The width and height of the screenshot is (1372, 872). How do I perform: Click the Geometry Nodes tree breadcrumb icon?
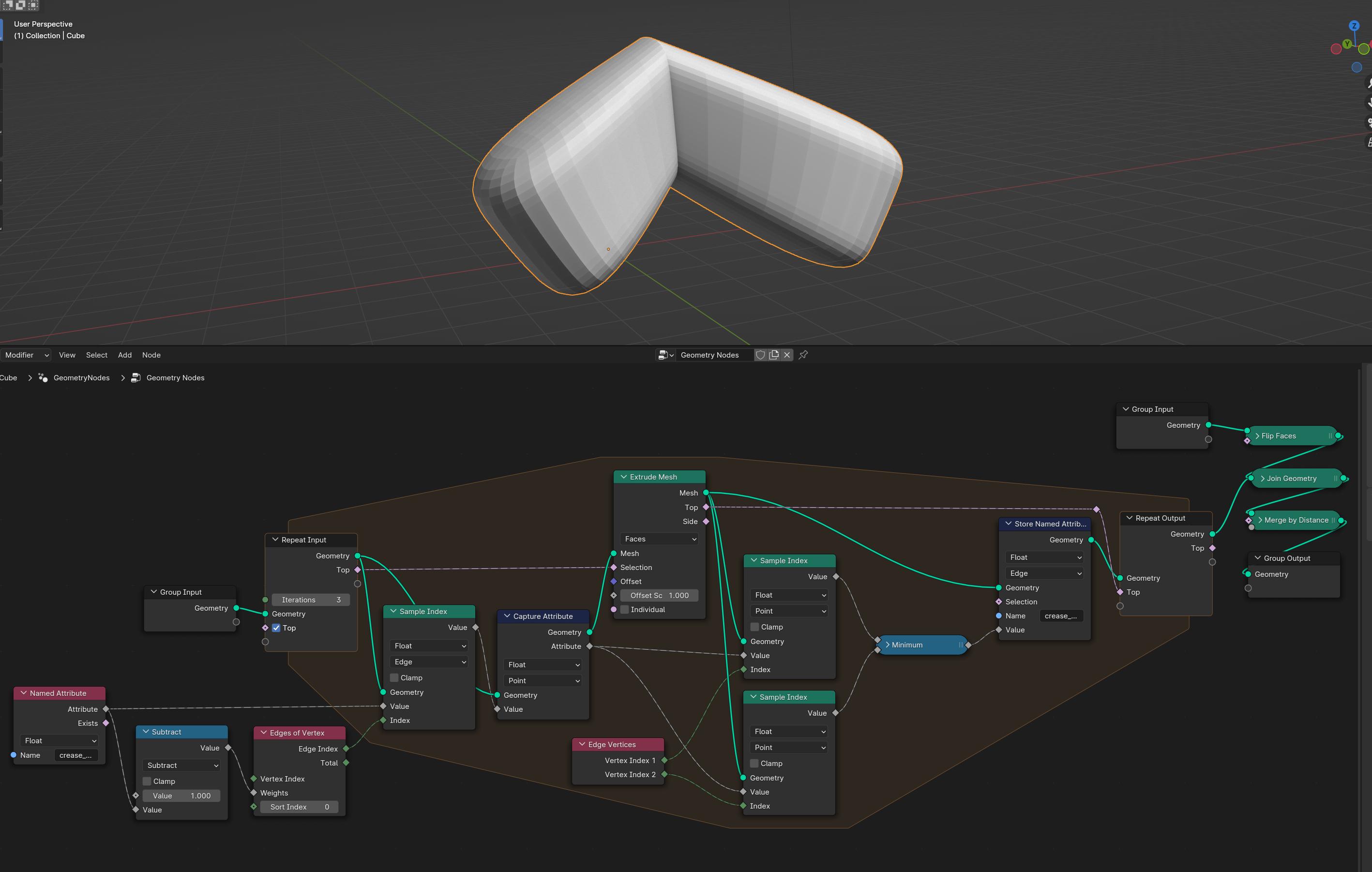click(x=136, y=377)
